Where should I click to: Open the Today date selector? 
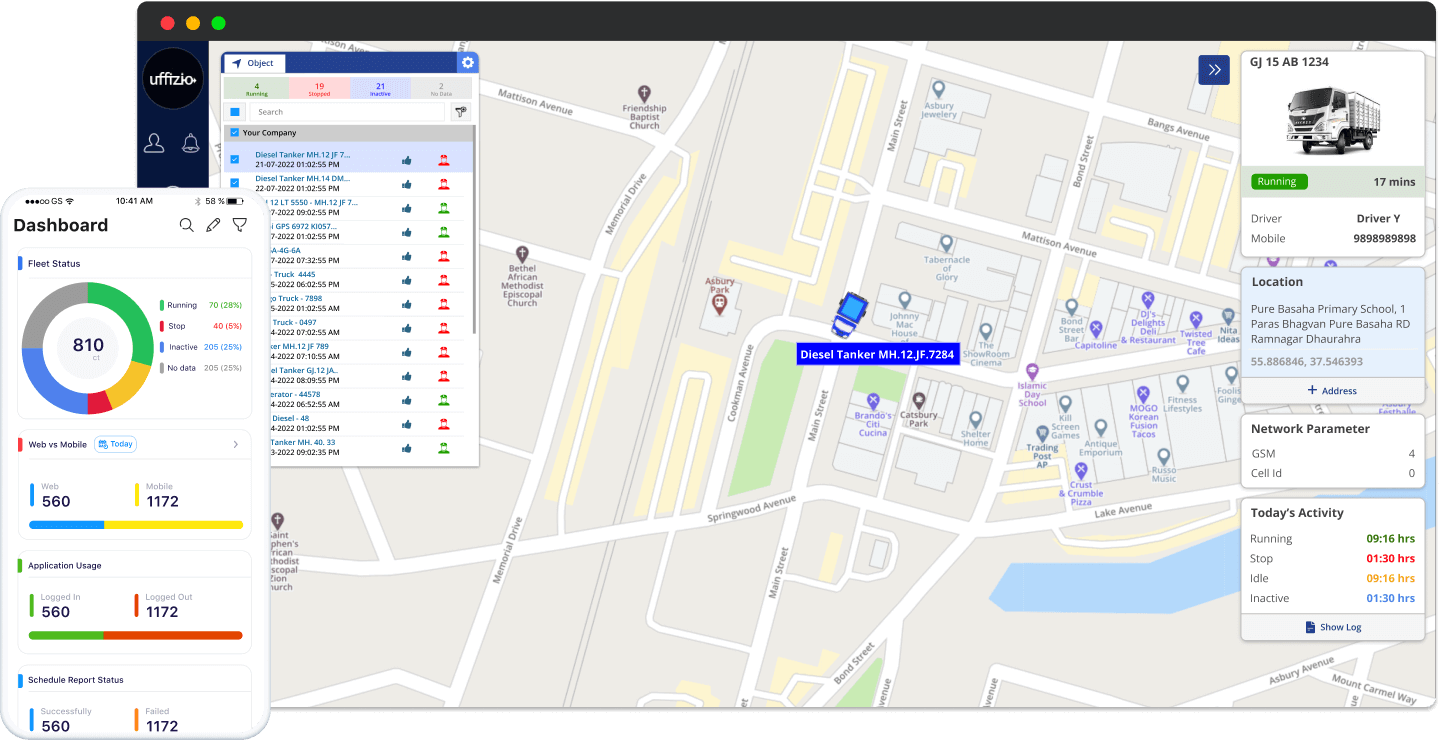tap(115, 444)
